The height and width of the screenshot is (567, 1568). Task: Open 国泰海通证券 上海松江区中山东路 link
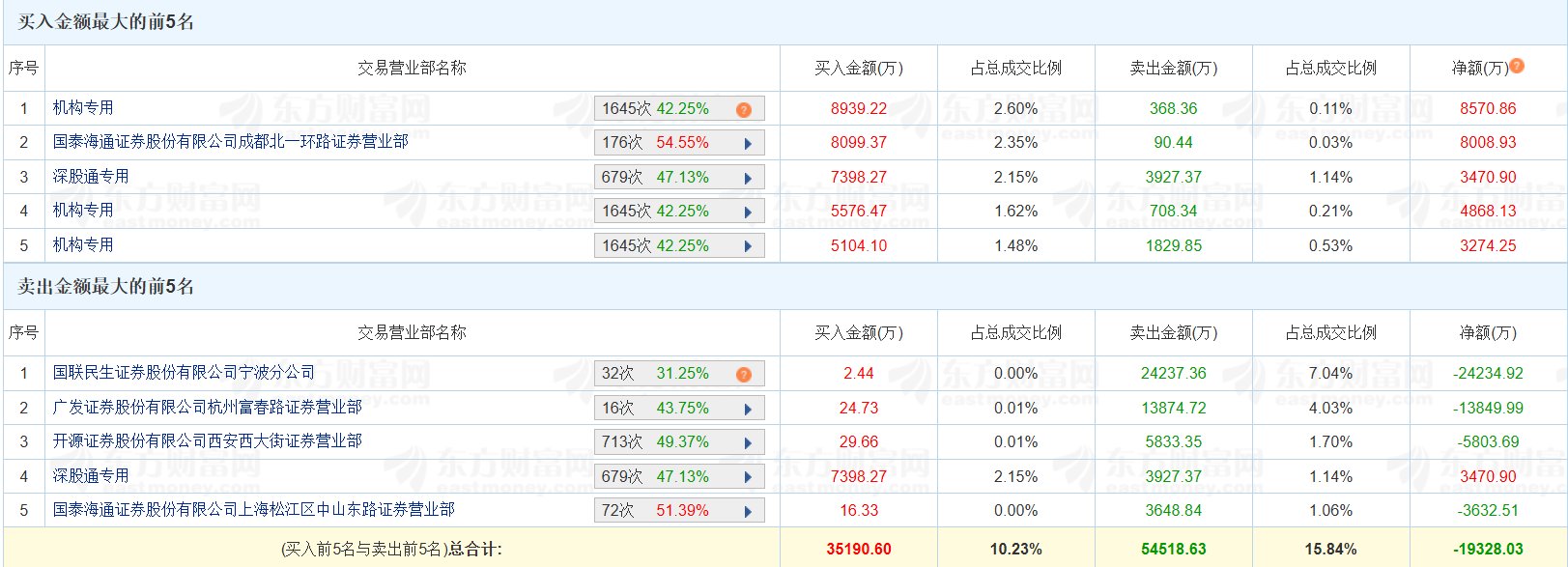tap(253, 510)
